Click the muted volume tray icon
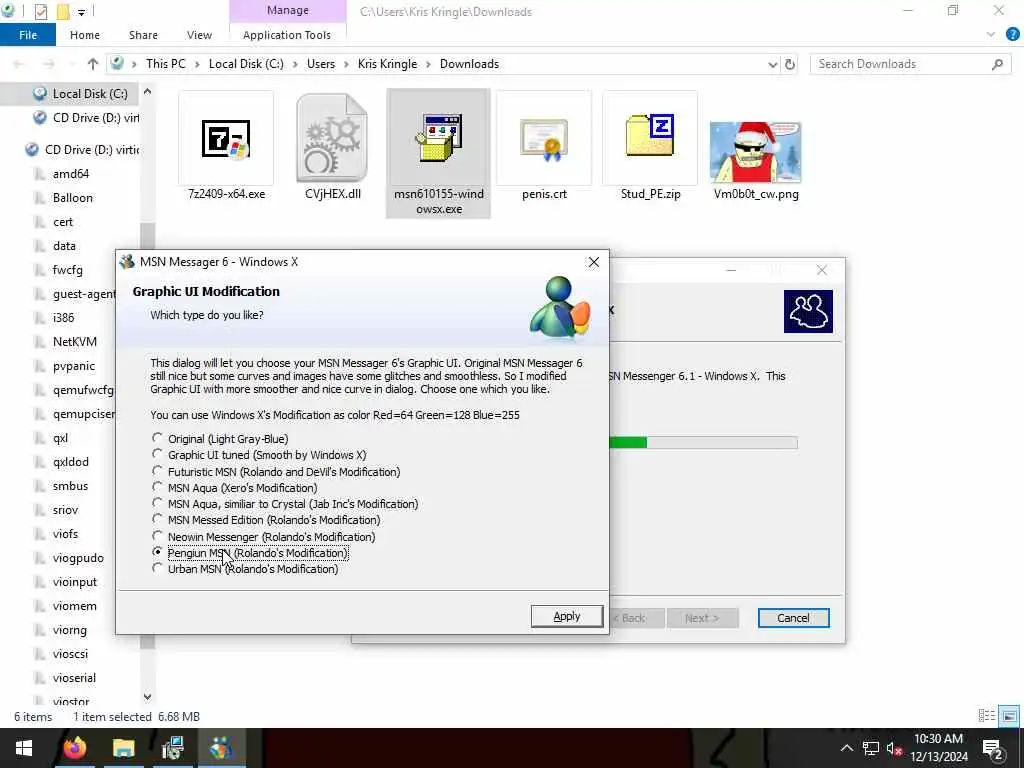The width and height of the screenshot is (1024, 768). 893,748
